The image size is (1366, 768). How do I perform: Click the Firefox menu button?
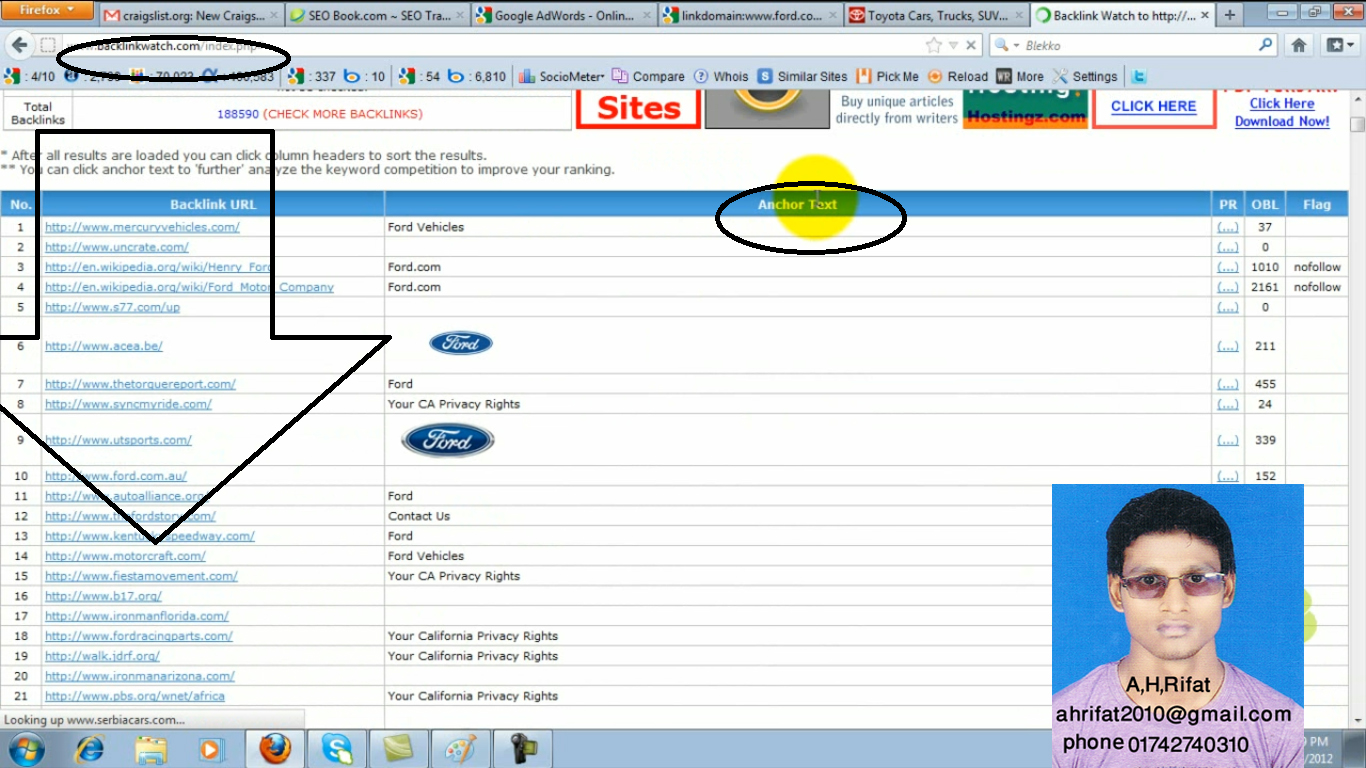pyautogui.click(x=48, y=10)
